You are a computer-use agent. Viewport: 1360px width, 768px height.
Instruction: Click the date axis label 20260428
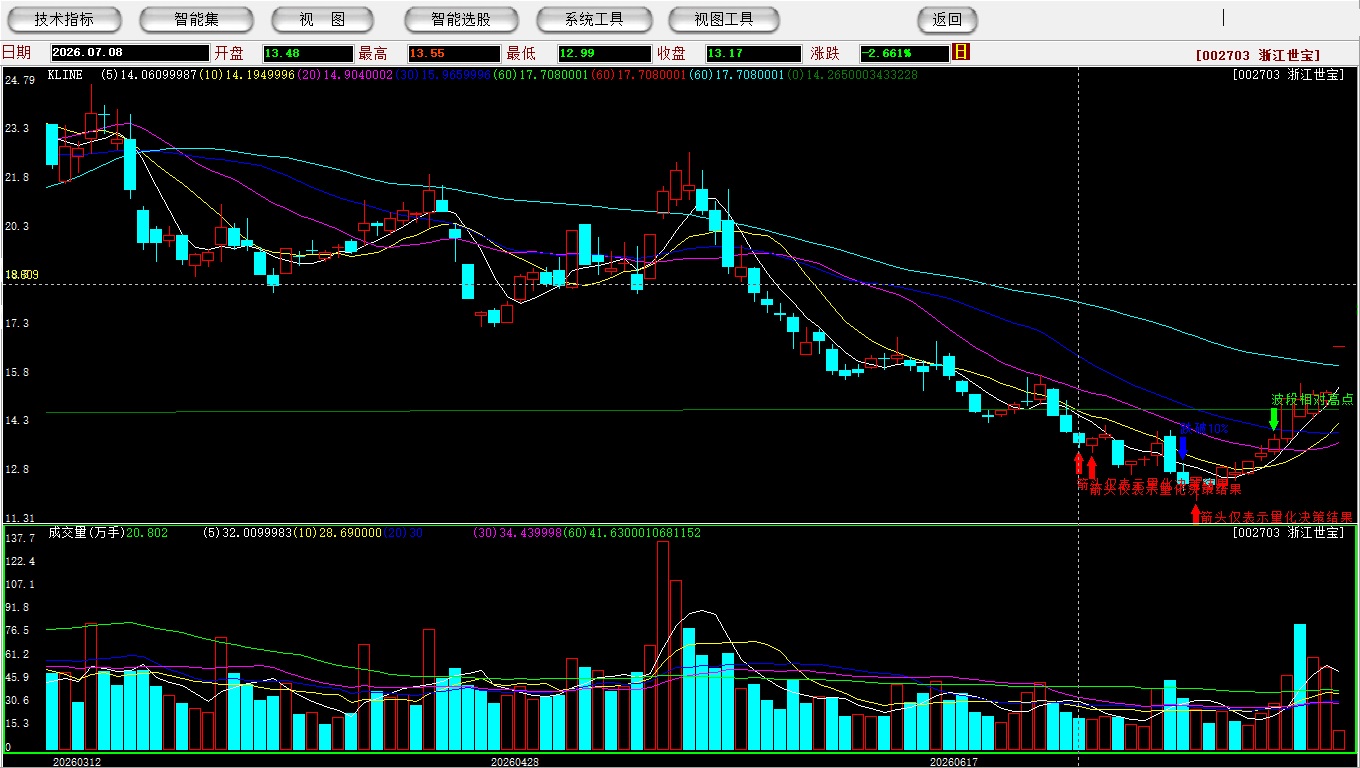tap(515, 762)
